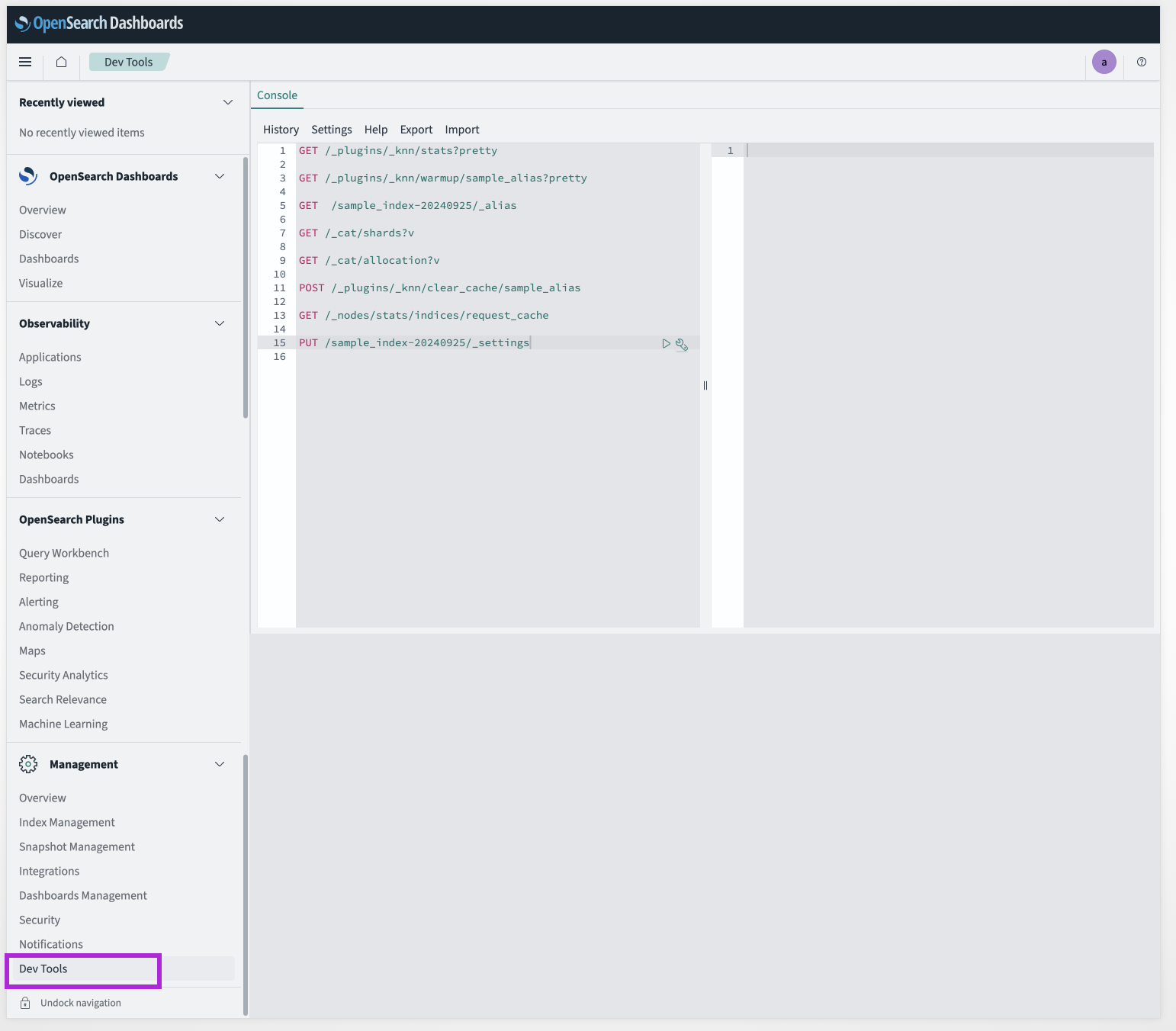
Task: Open Anomaly Detection
Action: [x=66, y=626]
